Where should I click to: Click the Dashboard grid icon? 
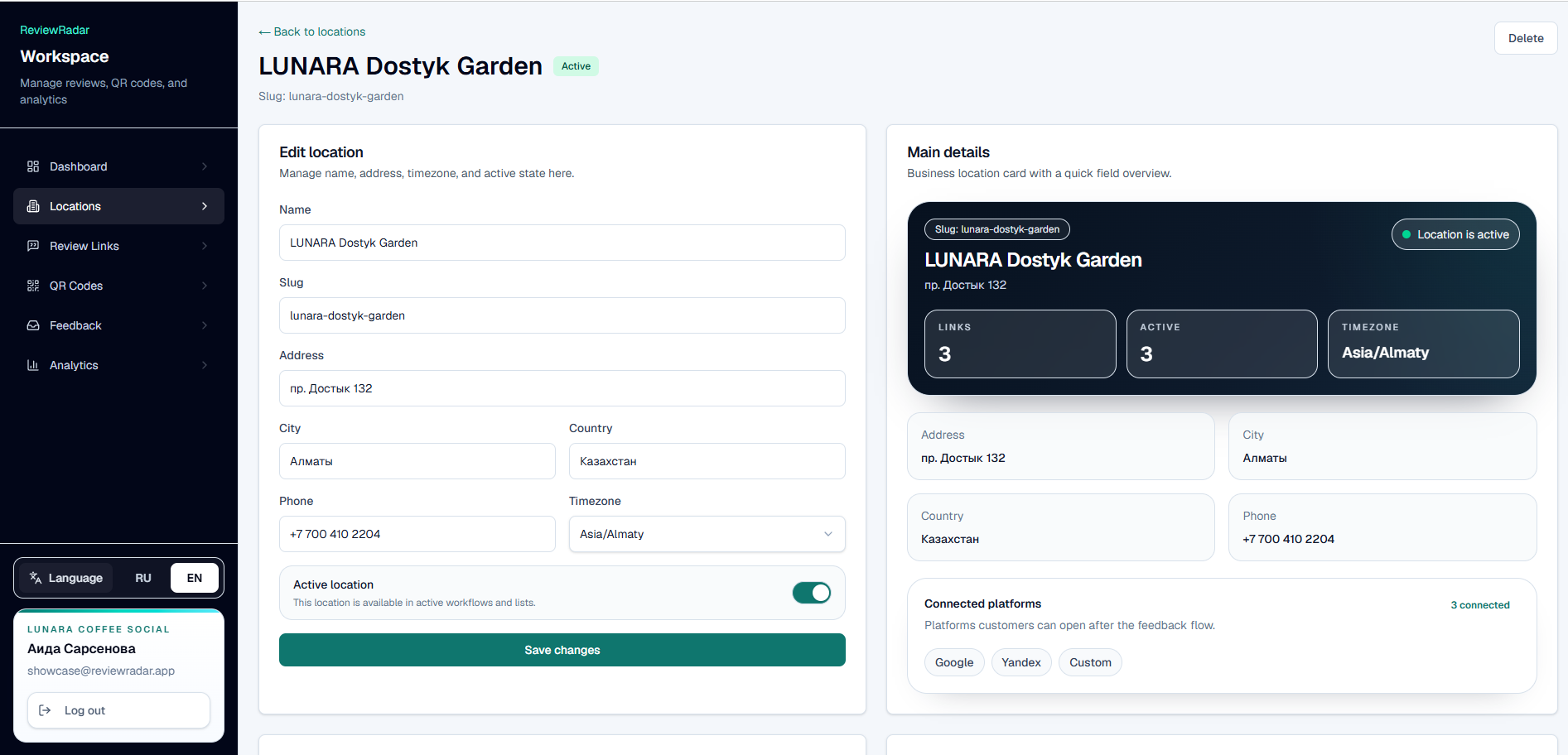click(33, 166)
